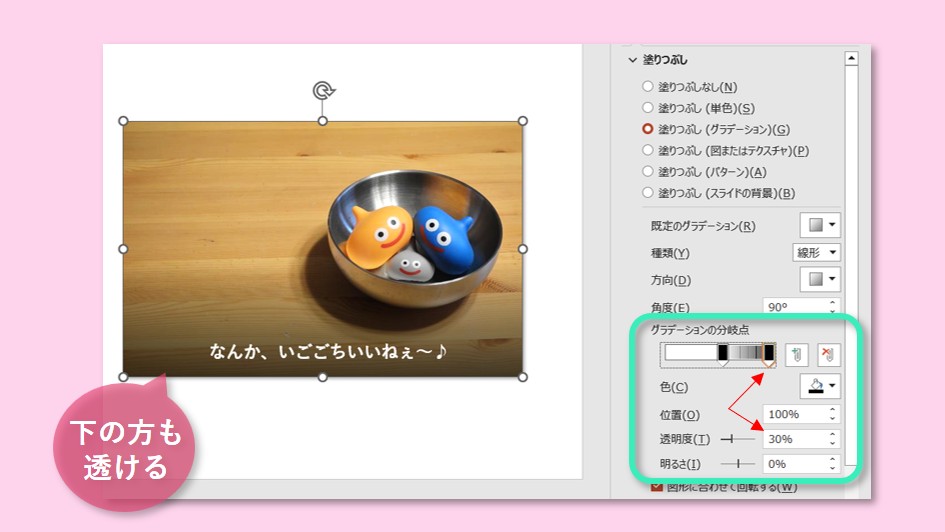Select 塗りつぶし (パターン)(A) radio button
This screenshot has height=532, width=945.
(x=647, y=172)
